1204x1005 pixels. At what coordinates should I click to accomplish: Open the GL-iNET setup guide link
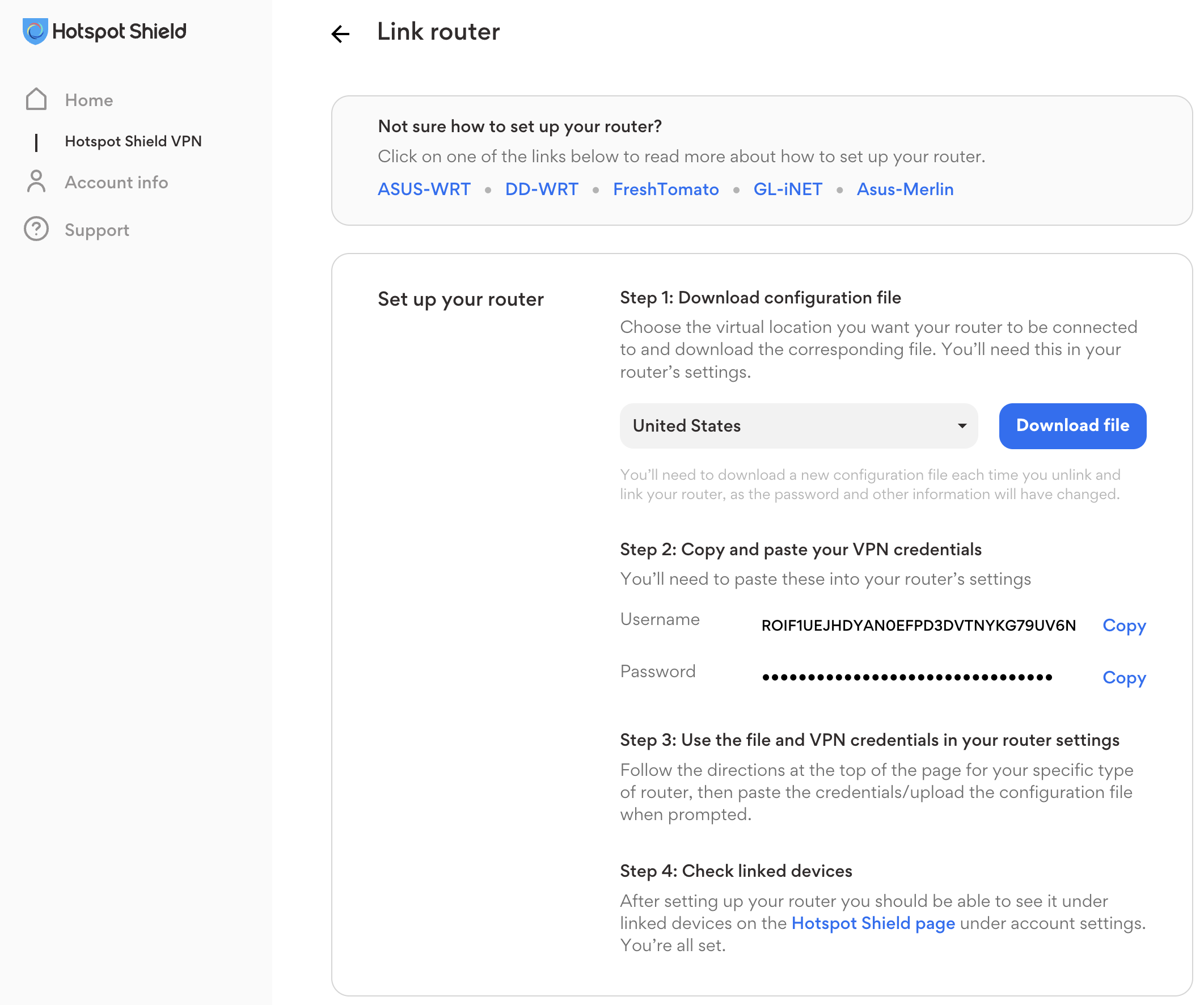[x=787, y=189]
